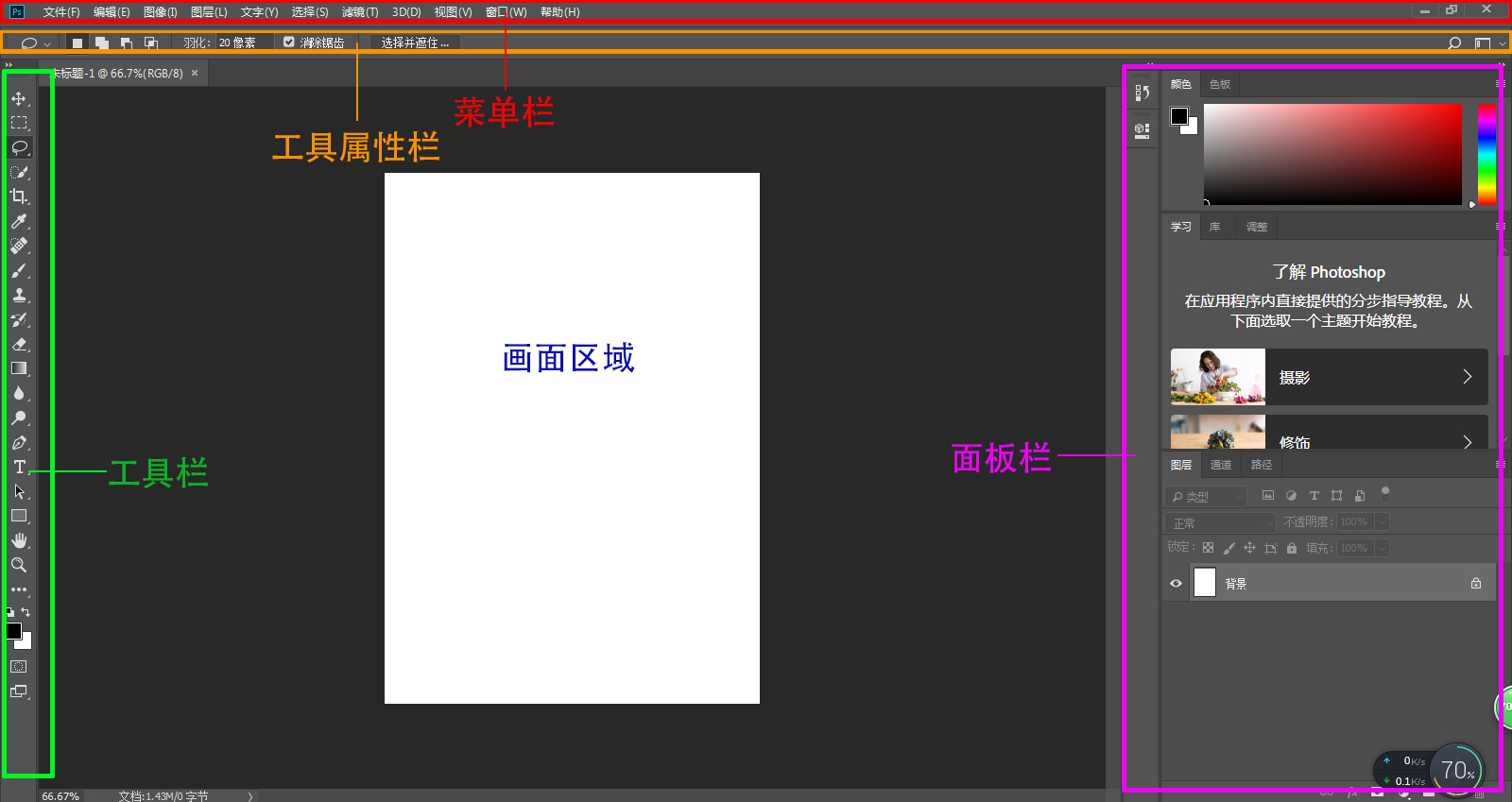Select the Eyedropper tool
Viewport: 1512px width, 802px height.
19,221
